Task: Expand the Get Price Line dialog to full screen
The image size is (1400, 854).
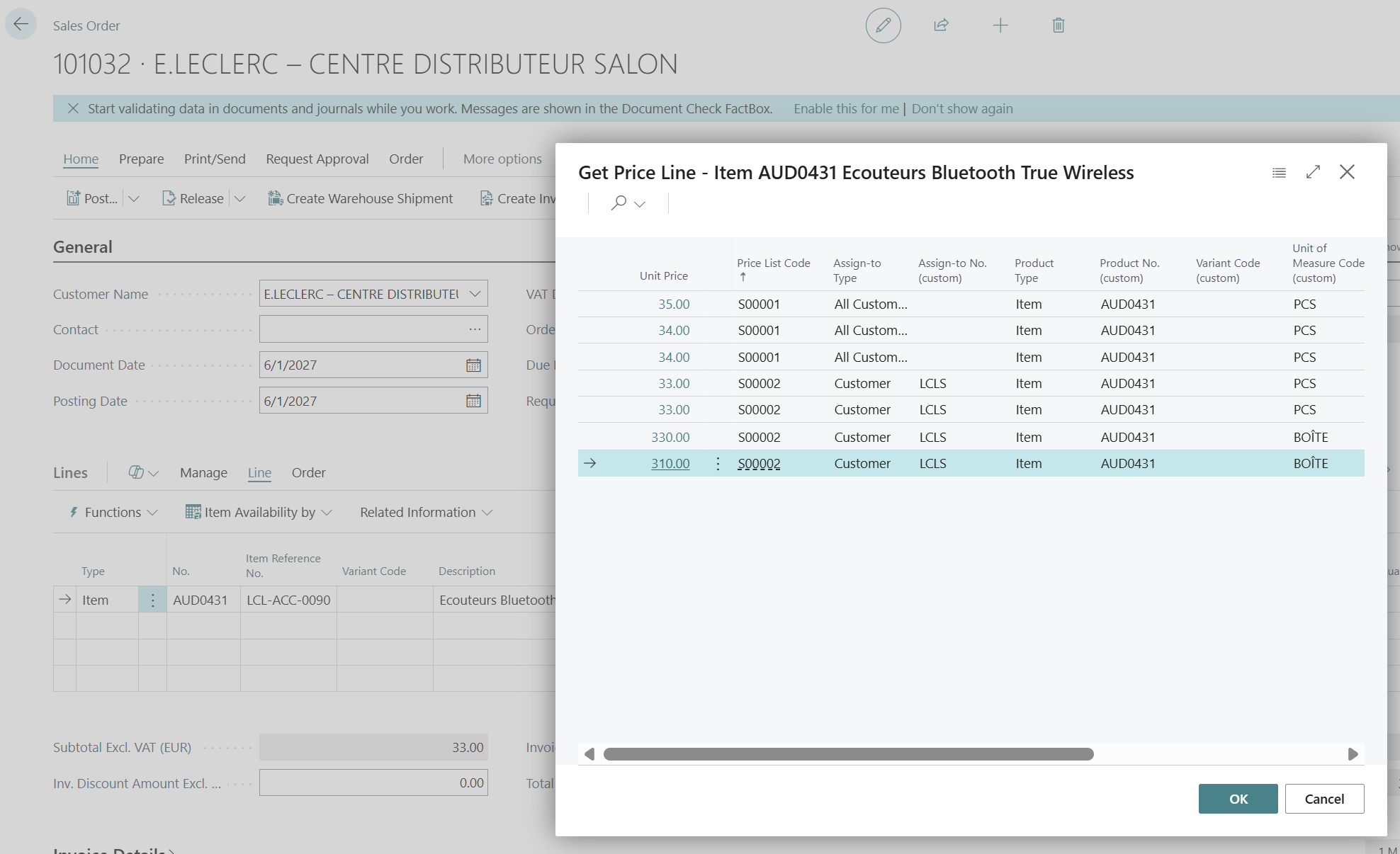Action: (x=1313, y=172)
